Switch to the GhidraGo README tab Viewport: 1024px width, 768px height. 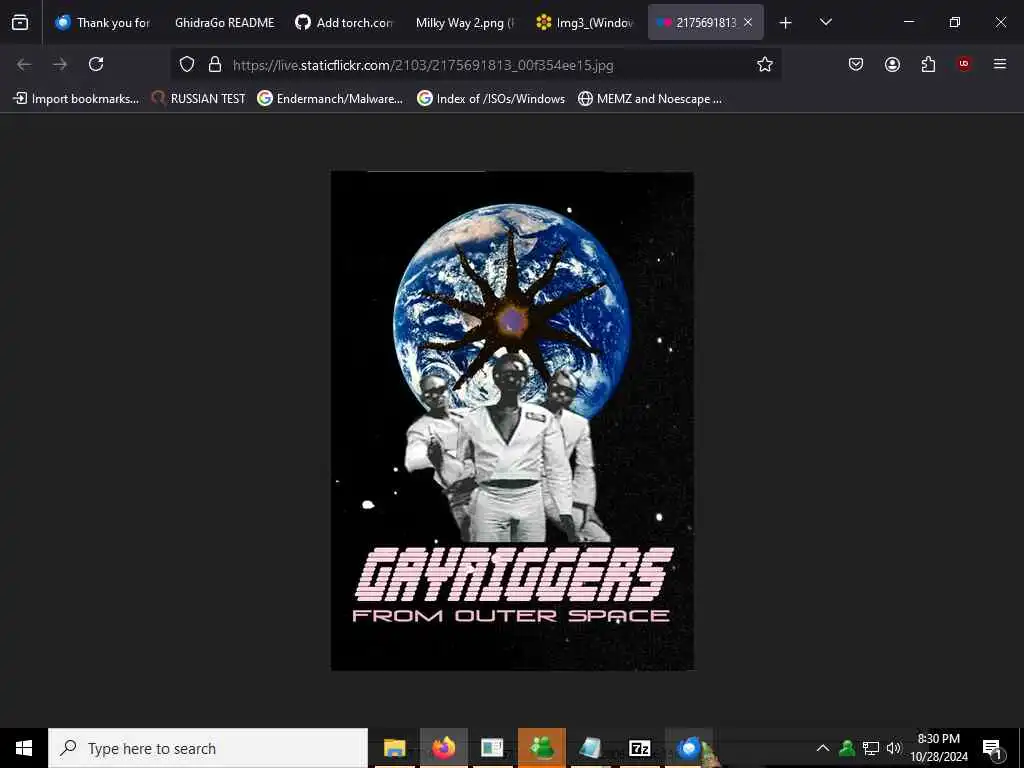(x=224, y=22)
